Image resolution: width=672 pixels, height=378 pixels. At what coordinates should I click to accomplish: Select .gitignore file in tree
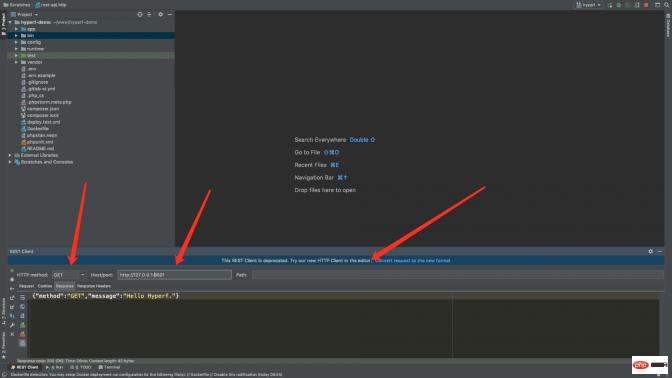point(38,82)
